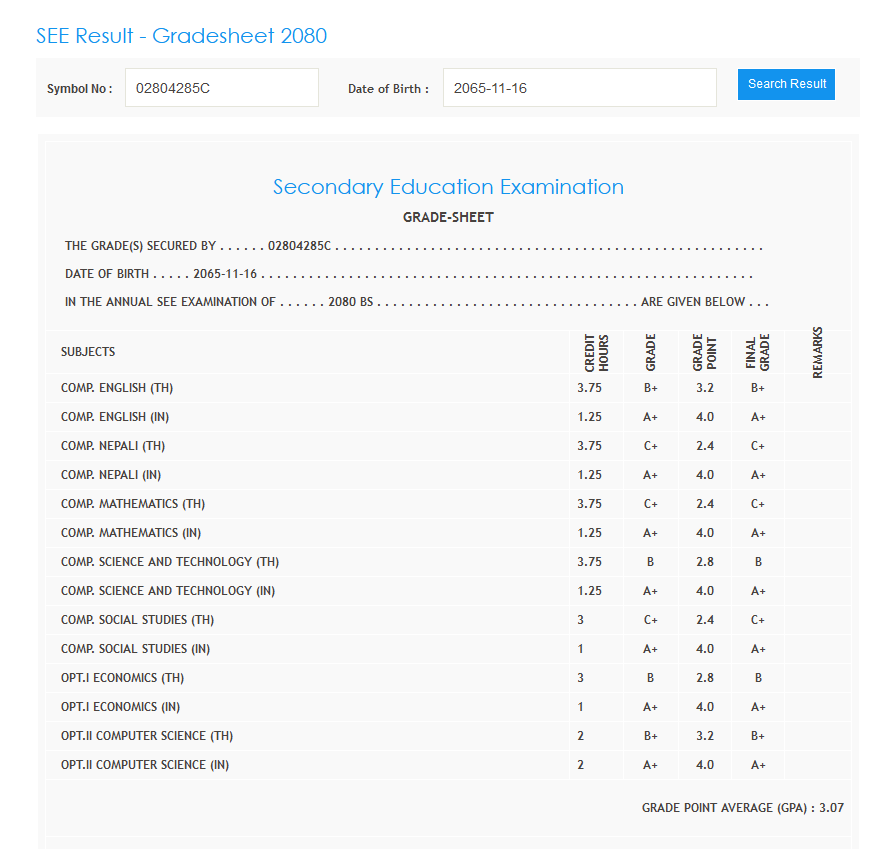Click the SEE Result - Gradesheet 2080 heading
This screenshot has height=849, width=889.
(x=181, y=36)
